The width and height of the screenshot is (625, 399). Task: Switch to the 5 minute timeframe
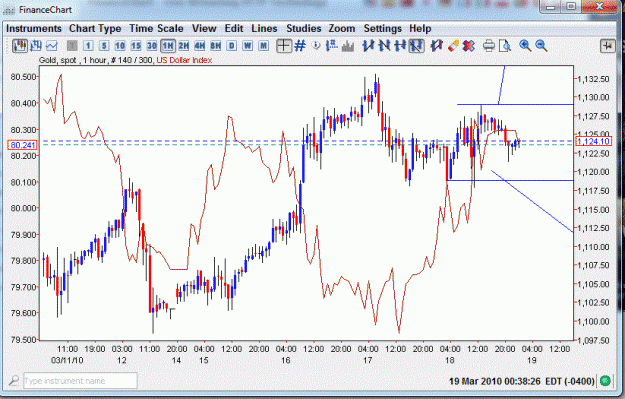point(104,46)
